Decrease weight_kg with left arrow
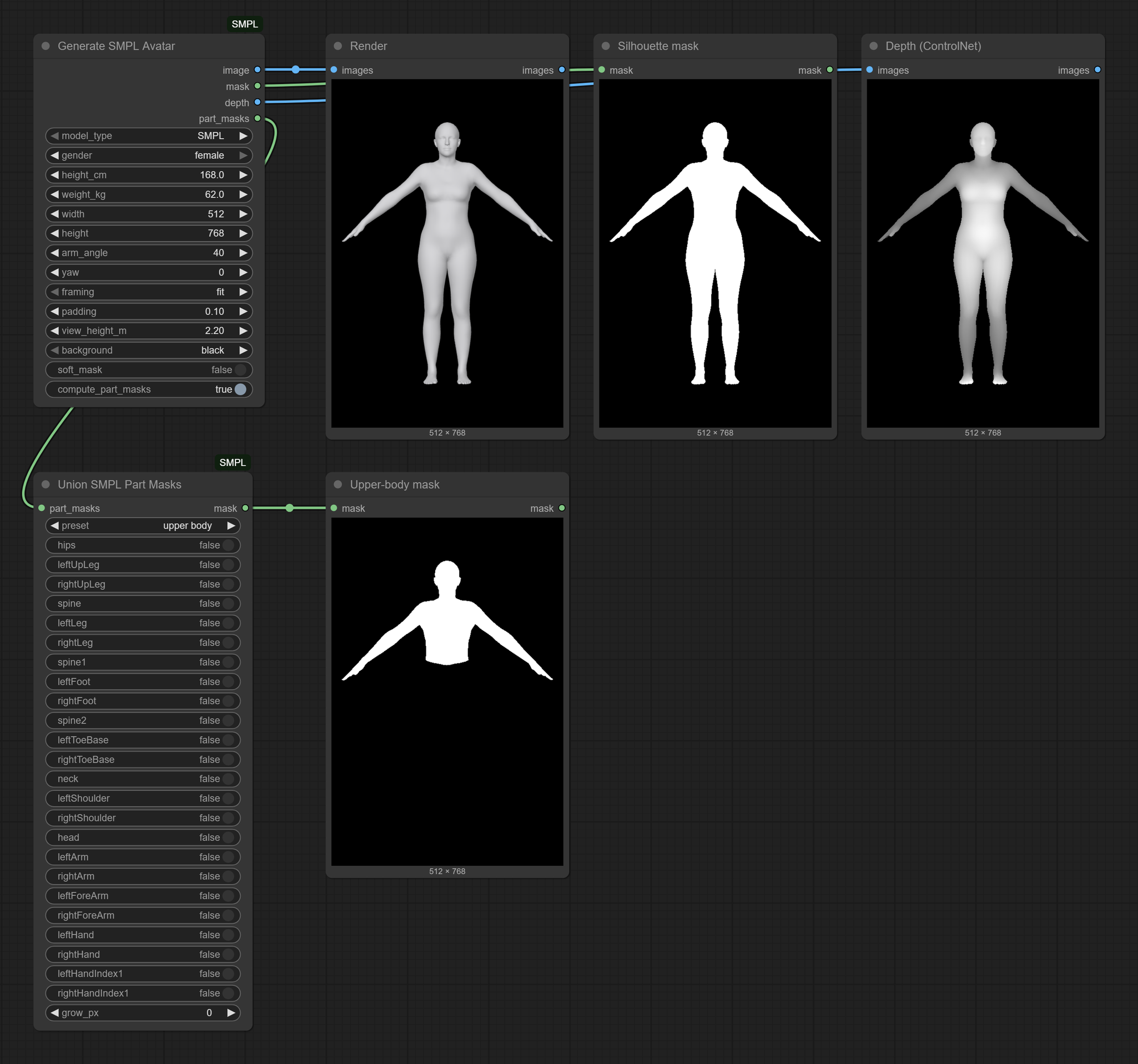1138x1064 pixels. [x=54, y=195]
